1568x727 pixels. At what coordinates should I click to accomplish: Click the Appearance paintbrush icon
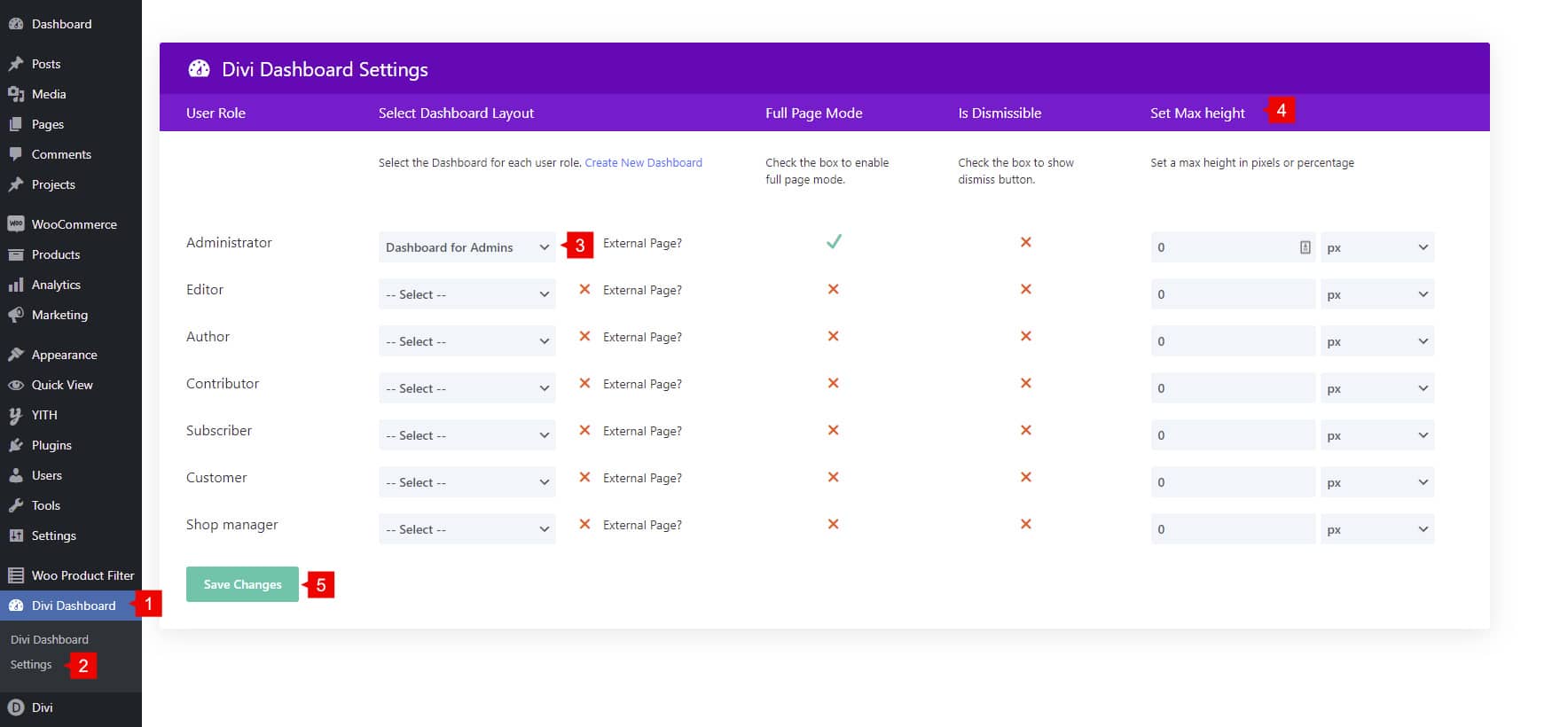(x=16, y=355)
